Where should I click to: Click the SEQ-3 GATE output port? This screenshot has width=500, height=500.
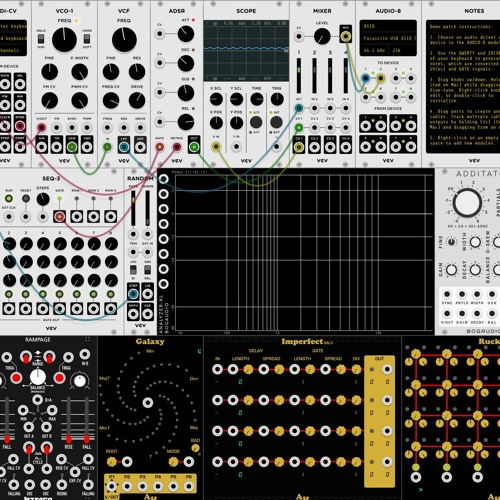[59, 217]
